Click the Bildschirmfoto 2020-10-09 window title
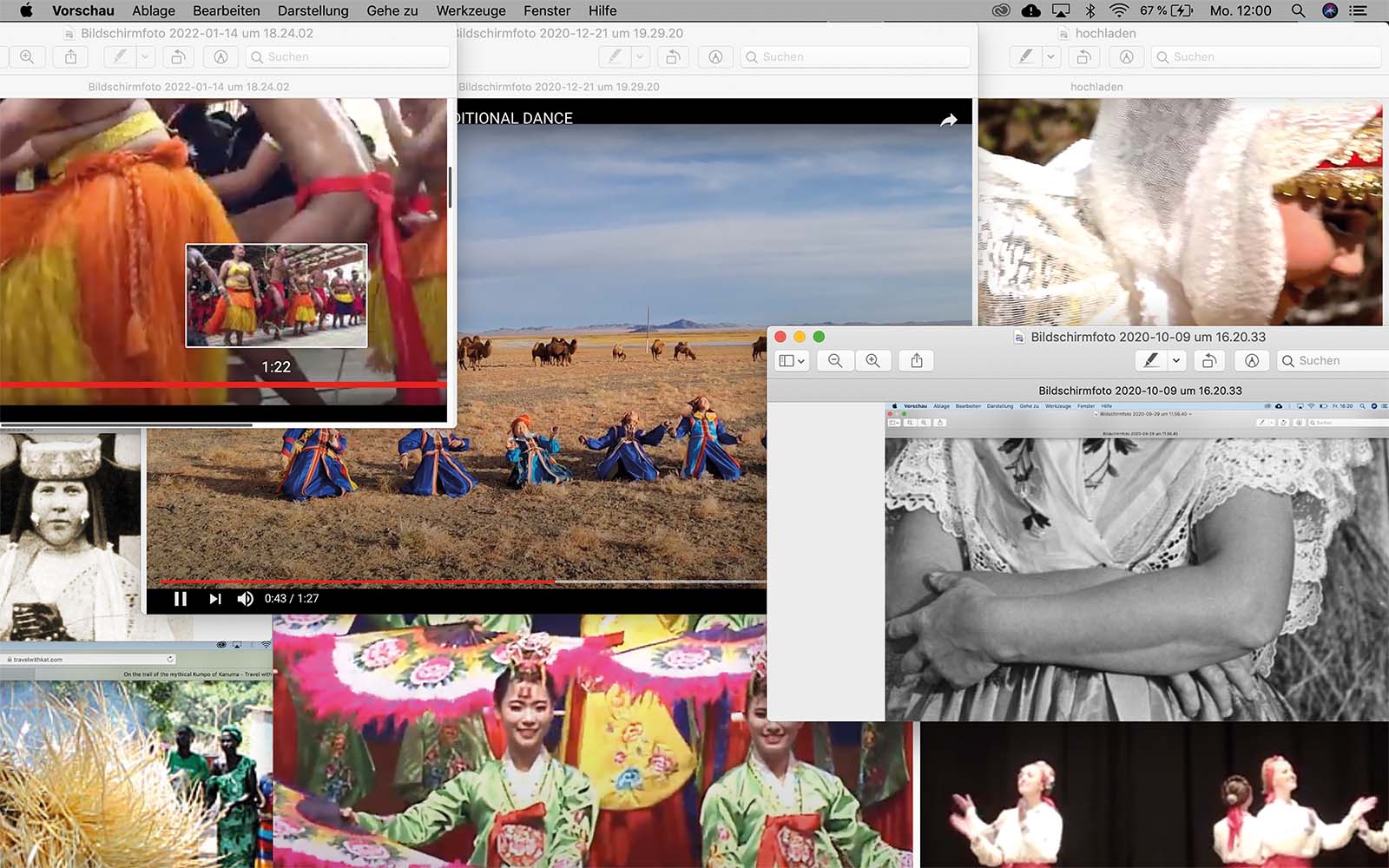1389x868 pixels. coord(1148,337)
